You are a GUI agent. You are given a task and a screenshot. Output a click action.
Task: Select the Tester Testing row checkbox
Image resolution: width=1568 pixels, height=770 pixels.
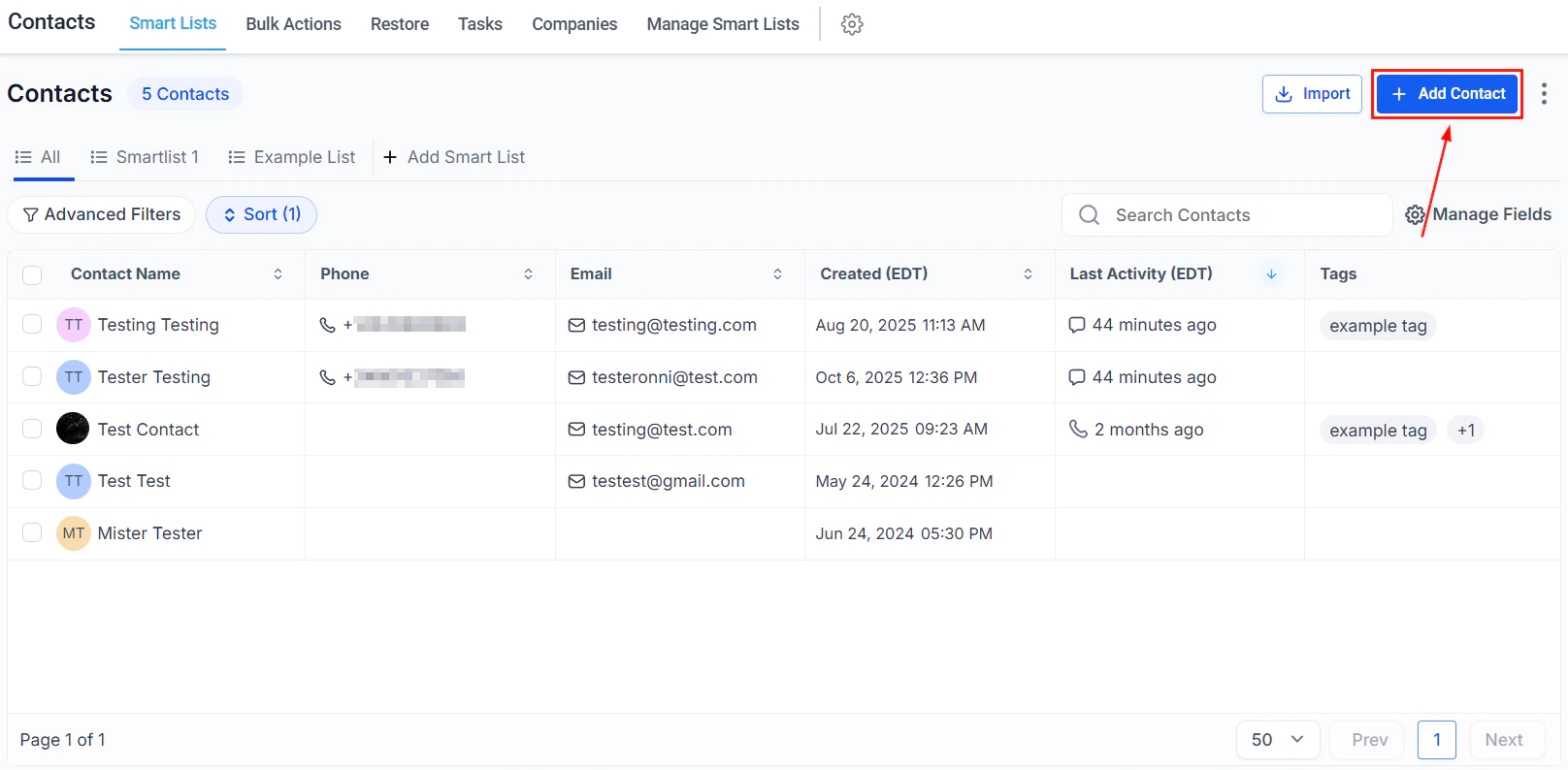32,376
